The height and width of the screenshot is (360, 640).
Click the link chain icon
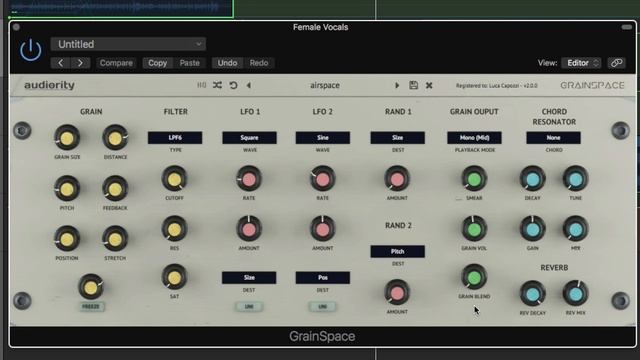point(616,63)
